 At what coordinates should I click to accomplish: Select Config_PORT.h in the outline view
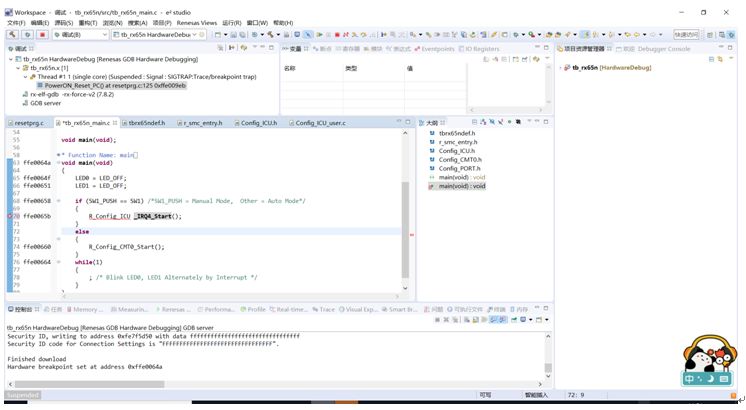tap(454, 168)
